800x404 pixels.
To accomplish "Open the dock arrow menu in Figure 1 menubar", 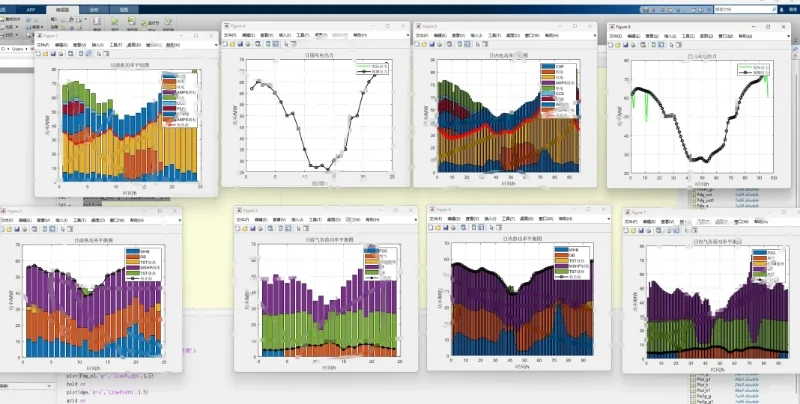I will 216,45.
